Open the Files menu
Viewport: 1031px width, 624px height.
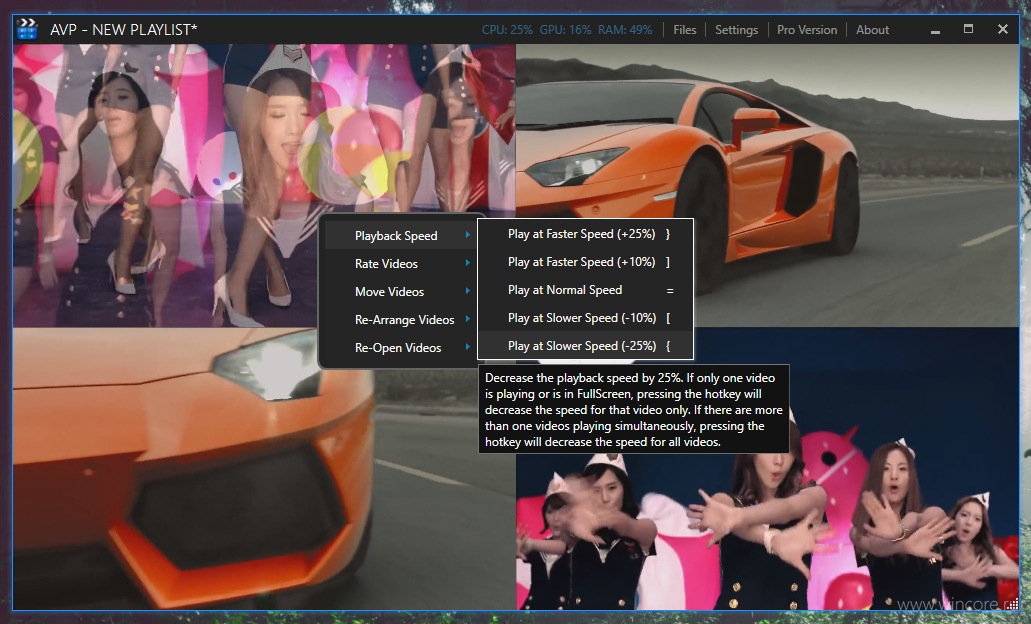point(684,30)
